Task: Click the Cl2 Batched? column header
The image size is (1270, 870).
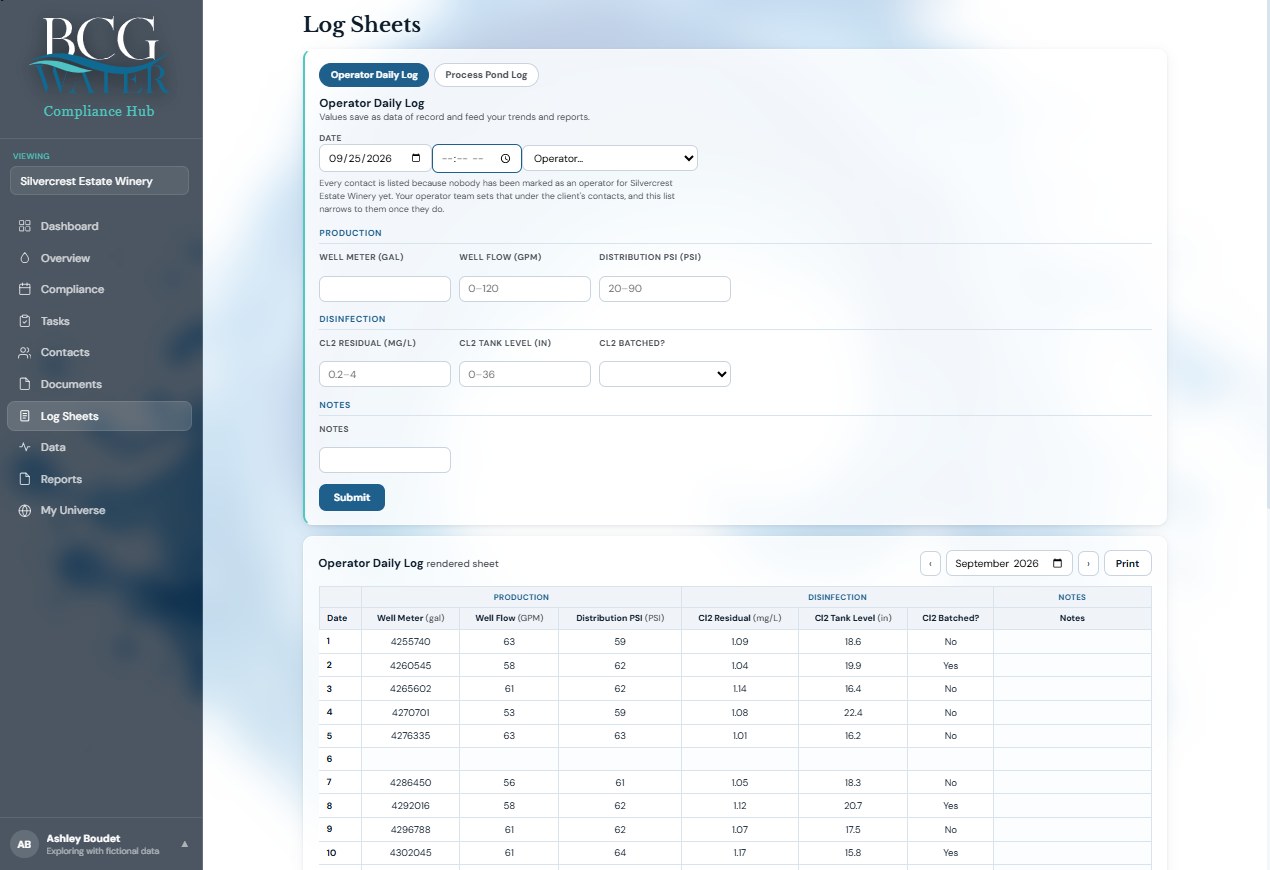Action: 951,618
